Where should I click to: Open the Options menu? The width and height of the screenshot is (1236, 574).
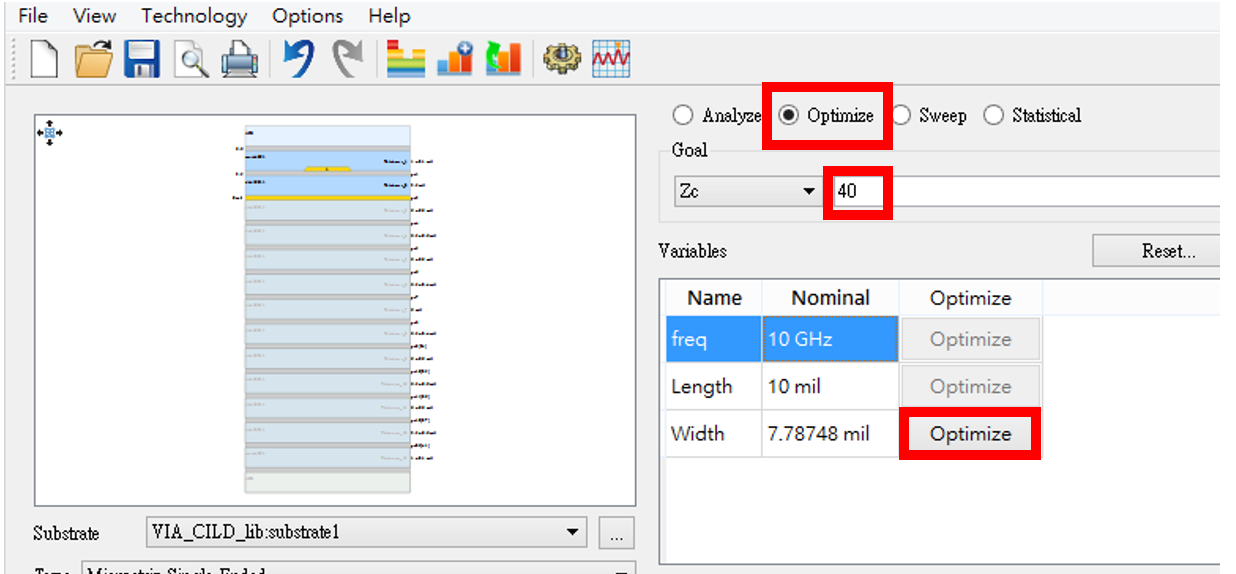[x=307, y=16]
